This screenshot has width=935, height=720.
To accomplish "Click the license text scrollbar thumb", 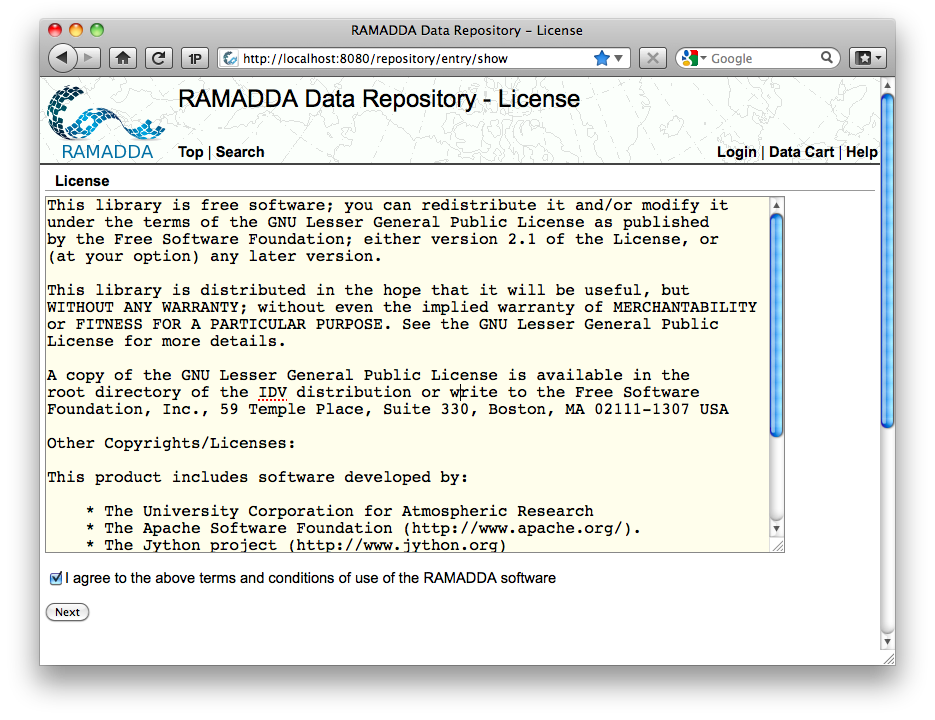I will pos(776,325).
